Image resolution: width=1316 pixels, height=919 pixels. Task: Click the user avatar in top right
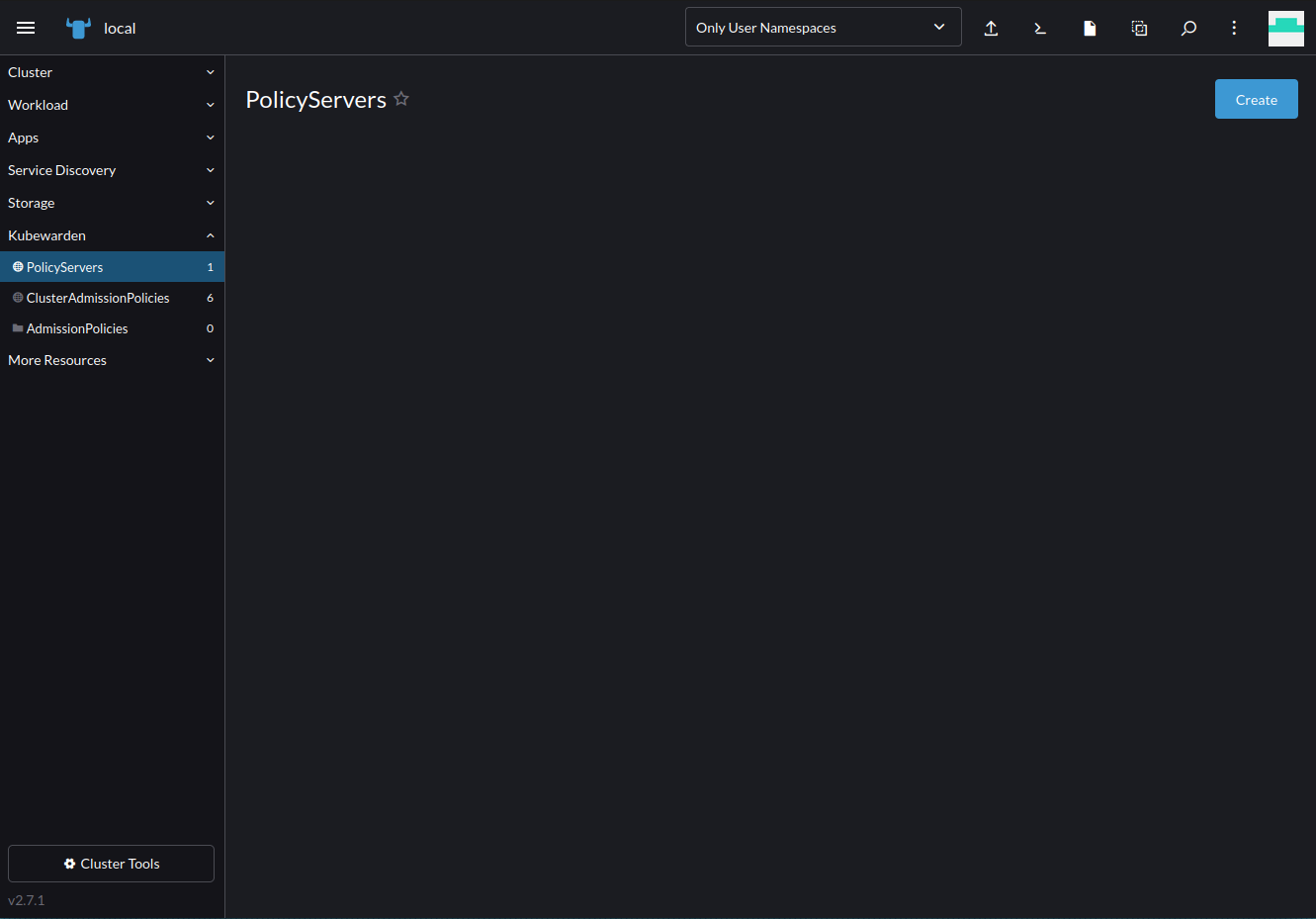coord(1285,28)
